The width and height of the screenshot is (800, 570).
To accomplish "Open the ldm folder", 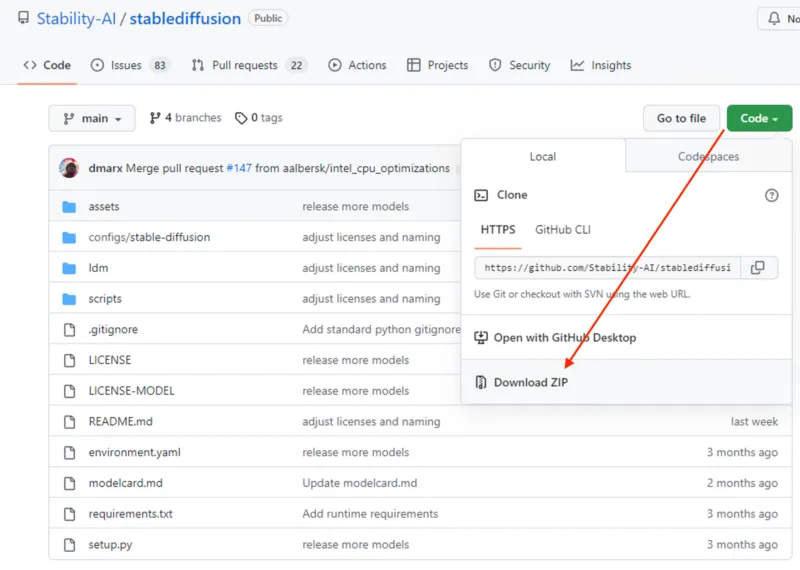I will tap(98, 268).
